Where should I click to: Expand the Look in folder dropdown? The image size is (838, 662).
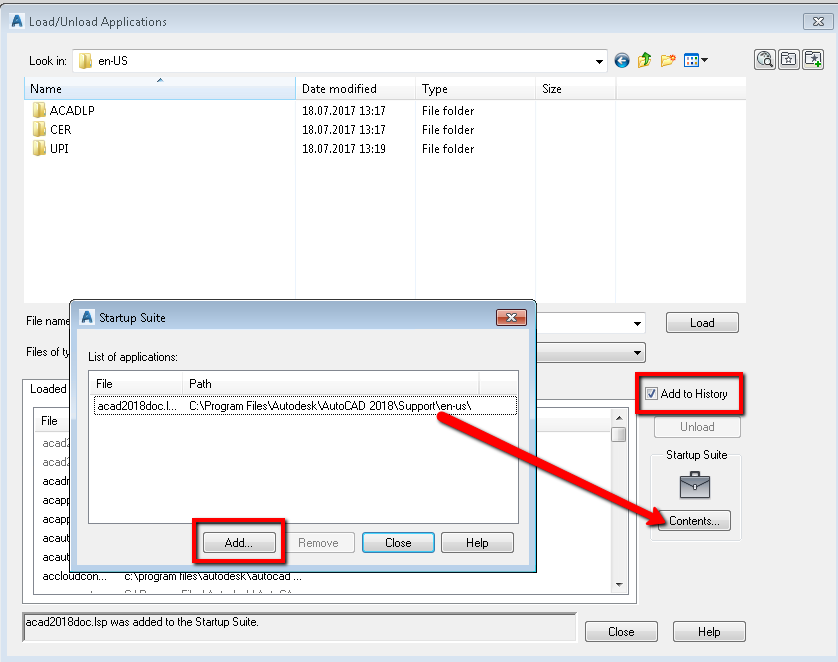(599, 61)
